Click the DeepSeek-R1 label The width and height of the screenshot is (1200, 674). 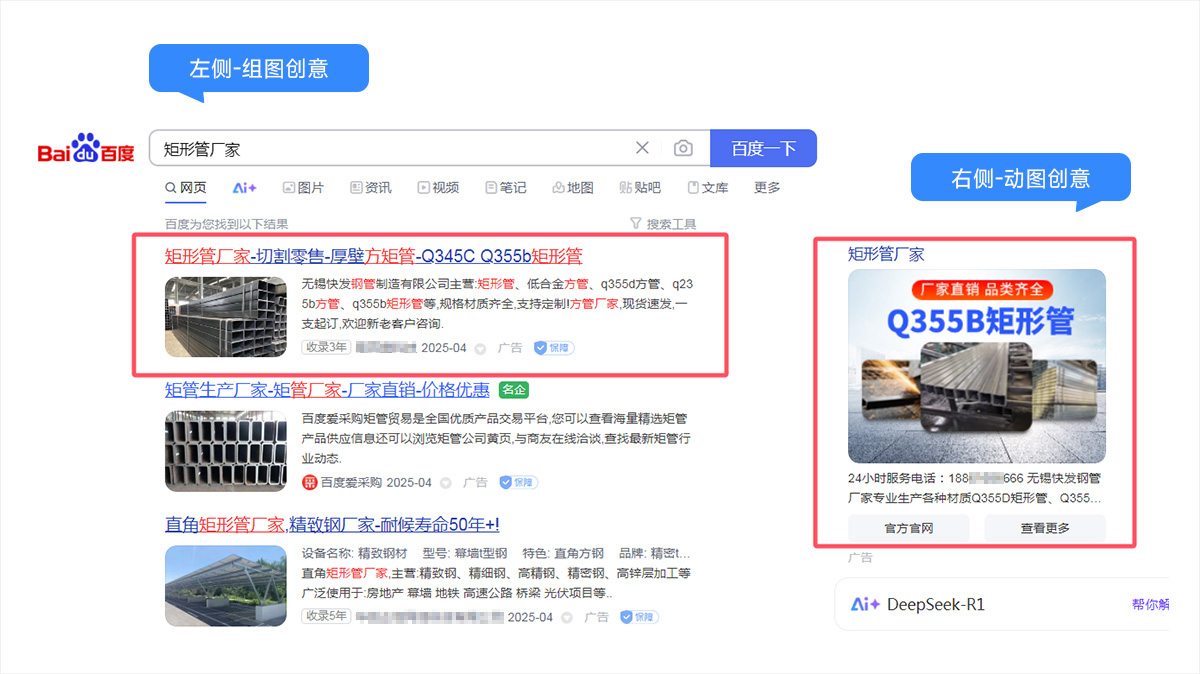936,604
